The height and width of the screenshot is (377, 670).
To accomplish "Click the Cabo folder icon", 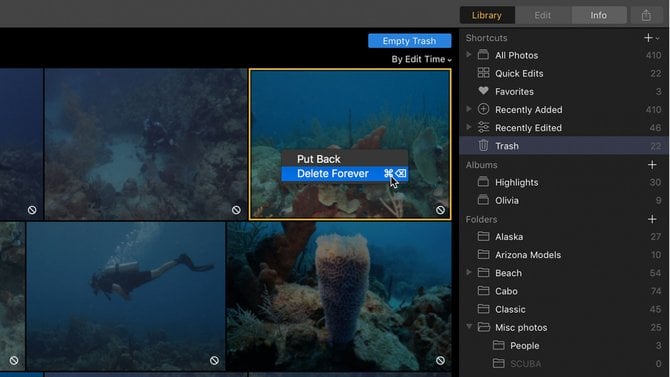I will click(483, 291).
